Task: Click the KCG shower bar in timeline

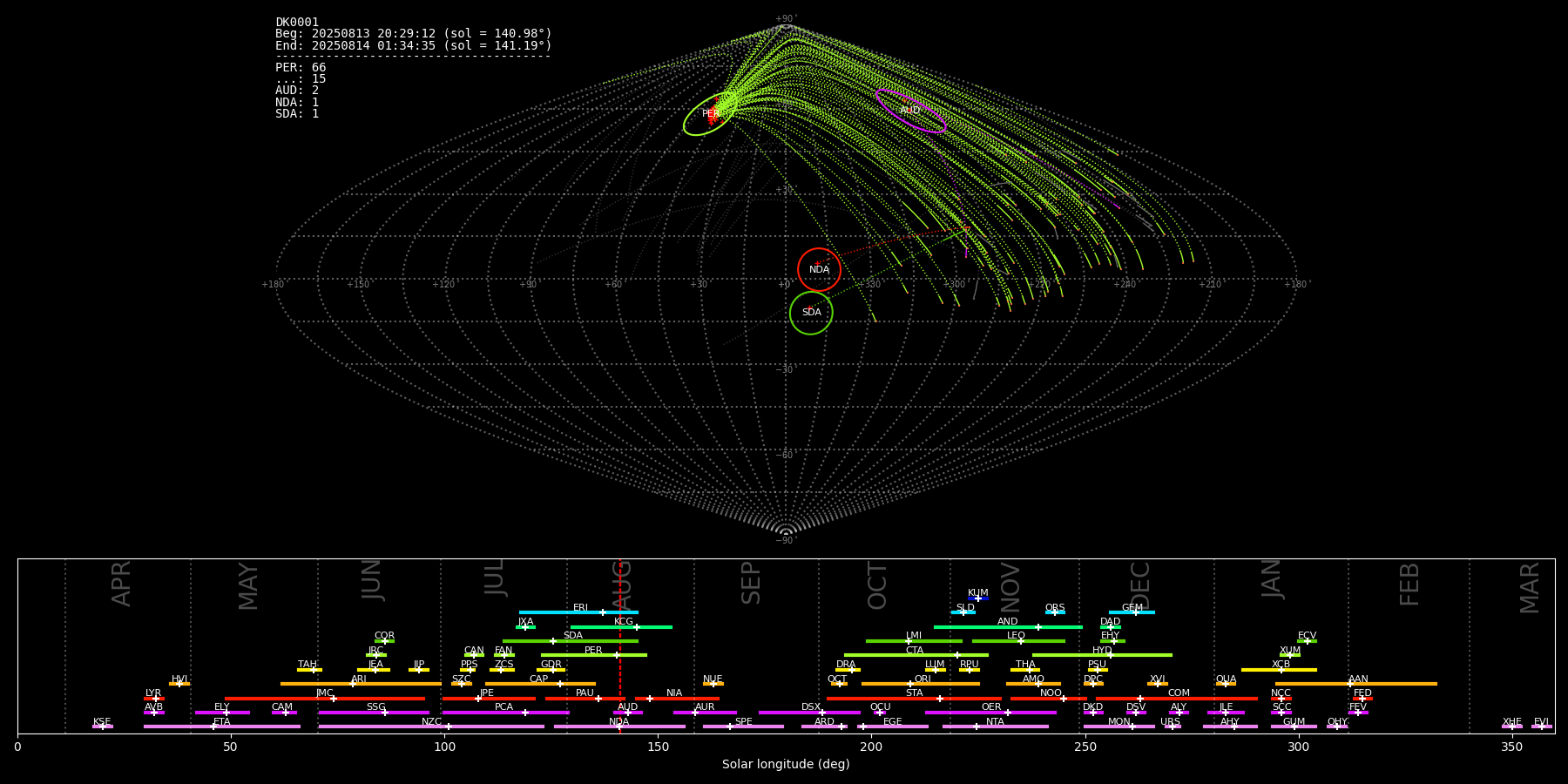Action: [621, 626]
